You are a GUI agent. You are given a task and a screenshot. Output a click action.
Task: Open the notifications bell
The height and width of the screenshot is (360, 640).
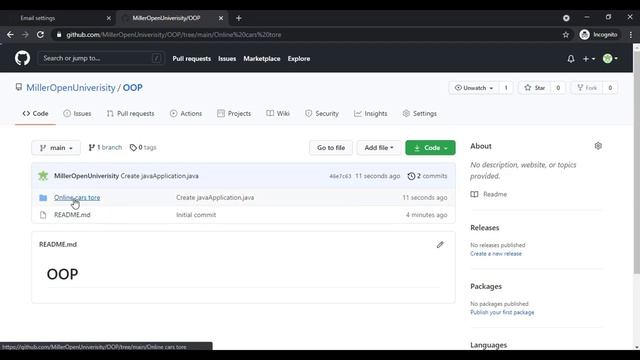coord(571,59)
